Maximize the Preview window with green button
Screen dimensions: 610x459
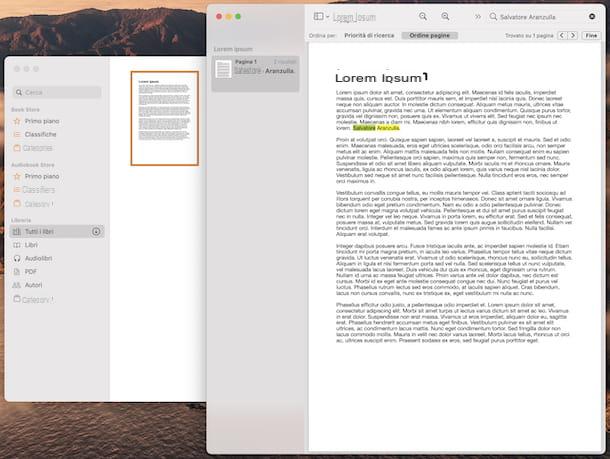(x=238, y=17)
